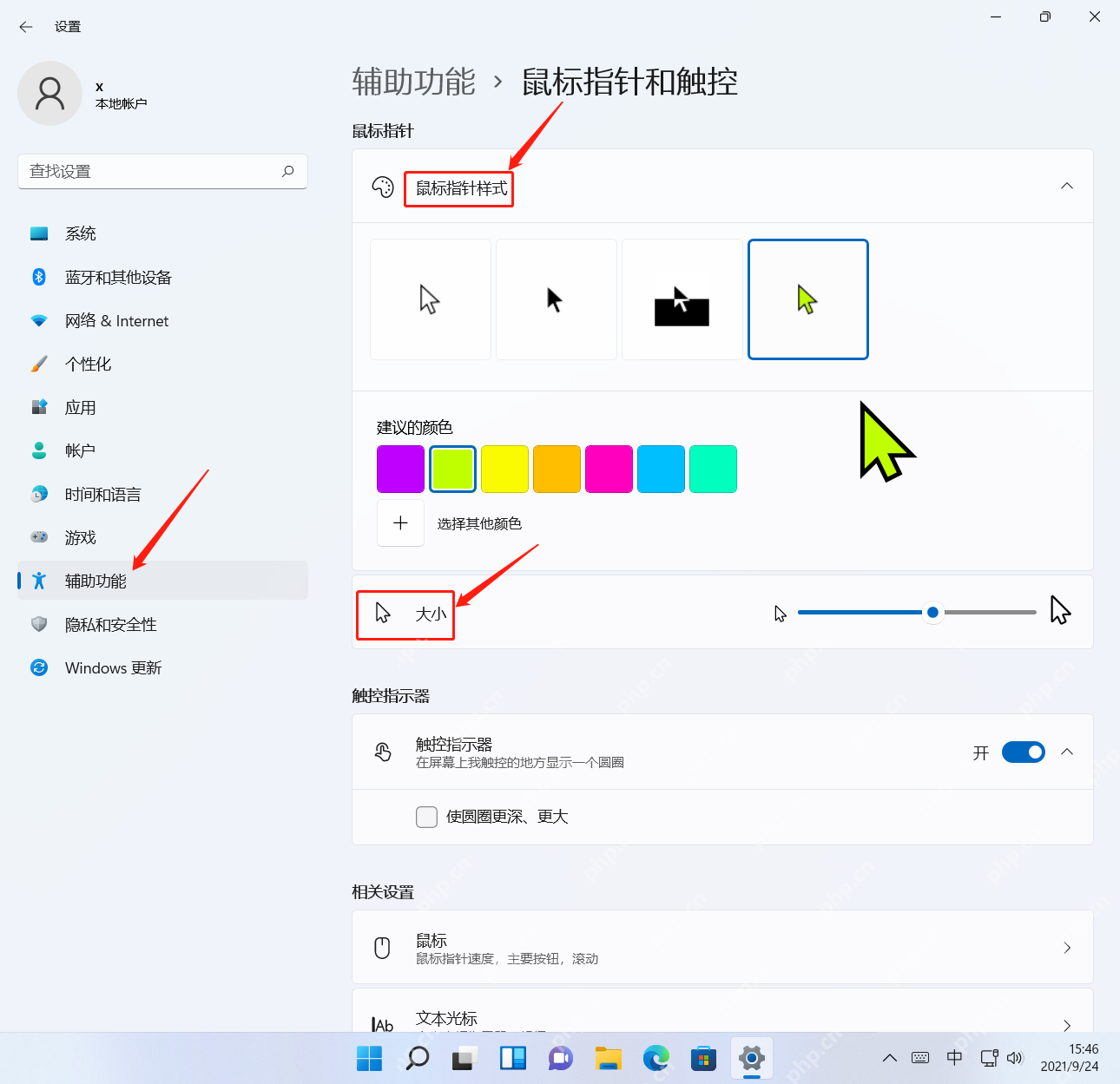
Task: Navigate to 网络 & Internet
Action: click(x=163, y=320)
